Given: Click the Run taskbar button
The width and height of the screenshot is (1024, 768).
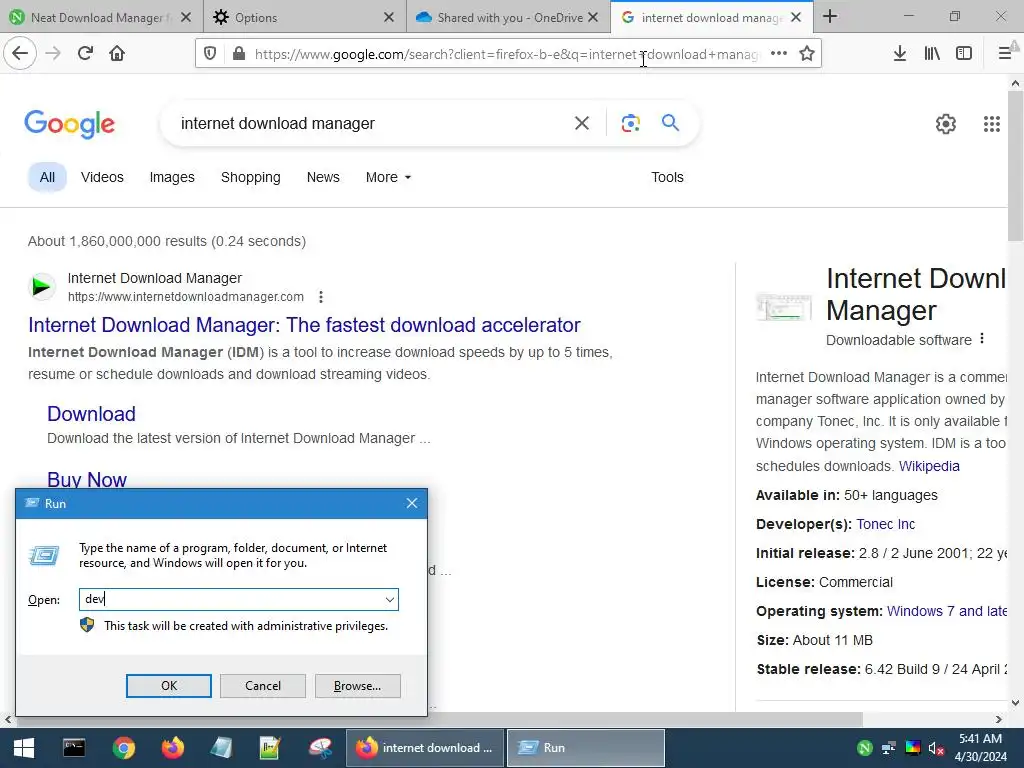Looking at the screenshot, I should pyautogui.click(x=586, y=748).
